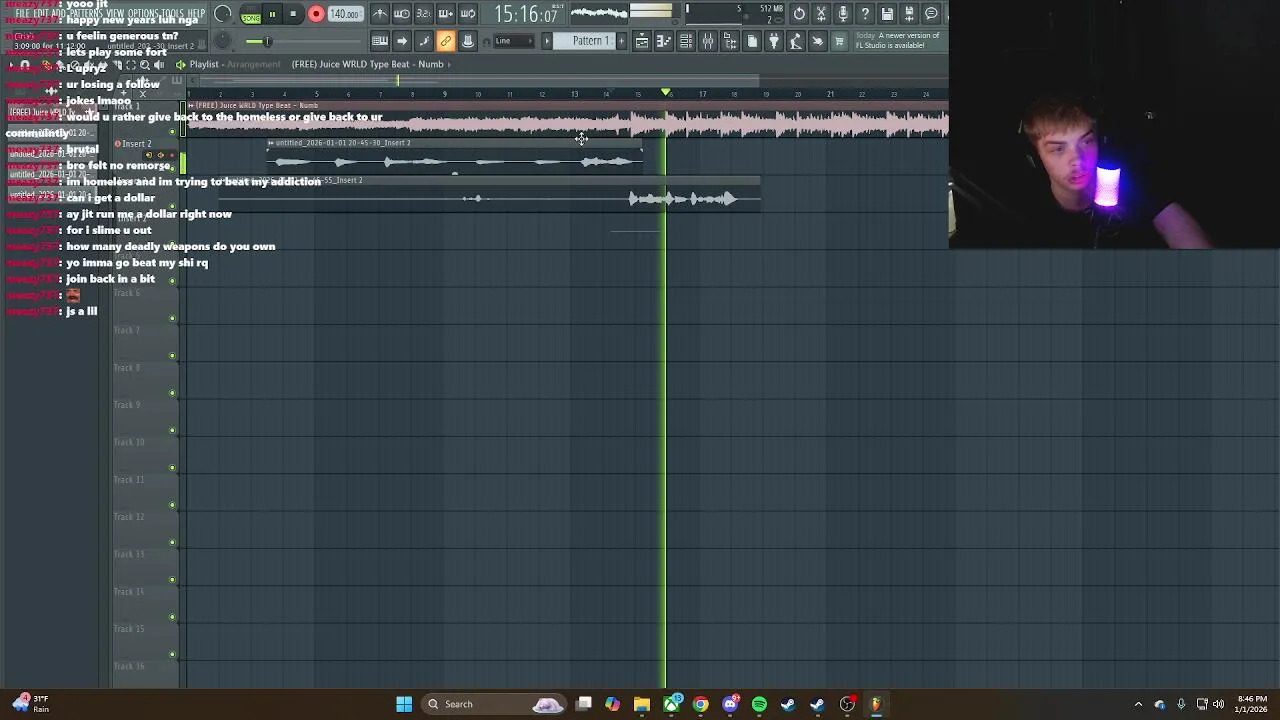
Task: Open the Browser/project tree icon
Action: [x=730, y=41]
